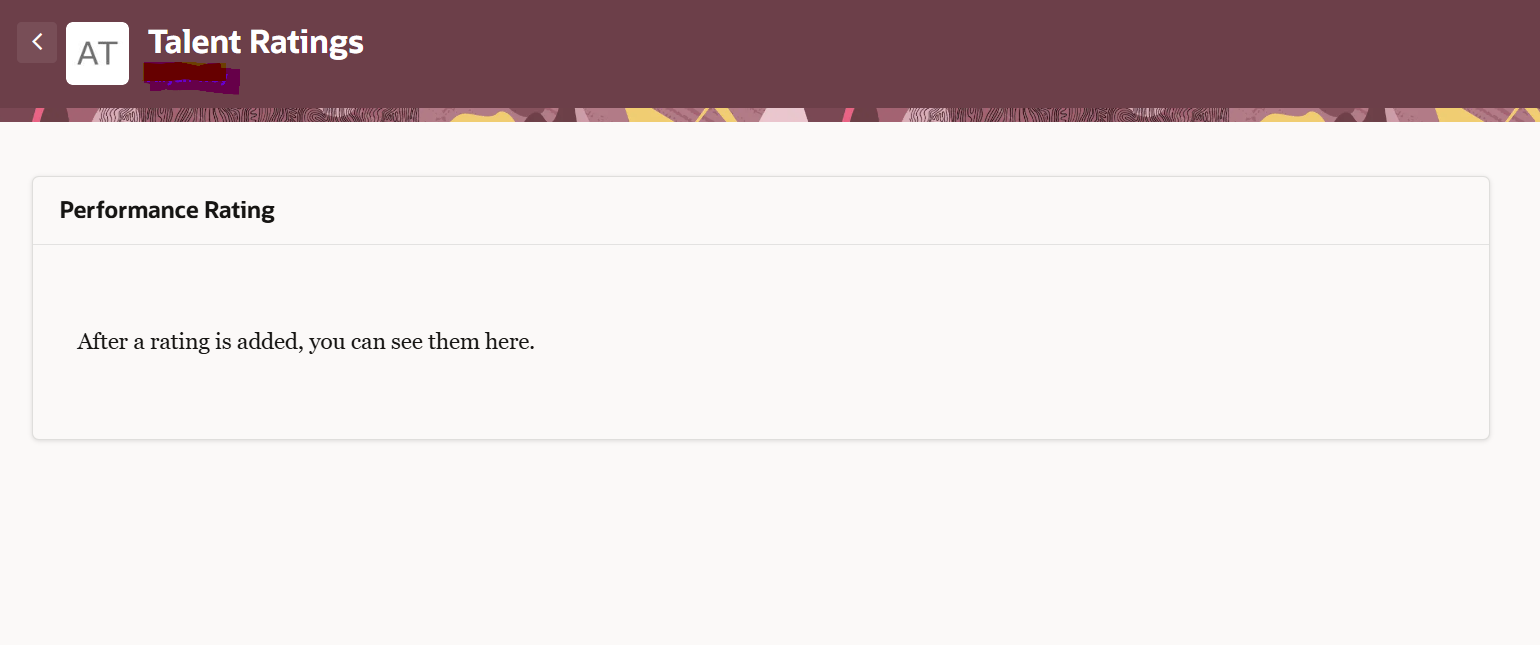Image resolution: width=1540 pixels, height=645 pixels.
Task: Click inside the Performance Rating panel body
Action: point(761,341)
